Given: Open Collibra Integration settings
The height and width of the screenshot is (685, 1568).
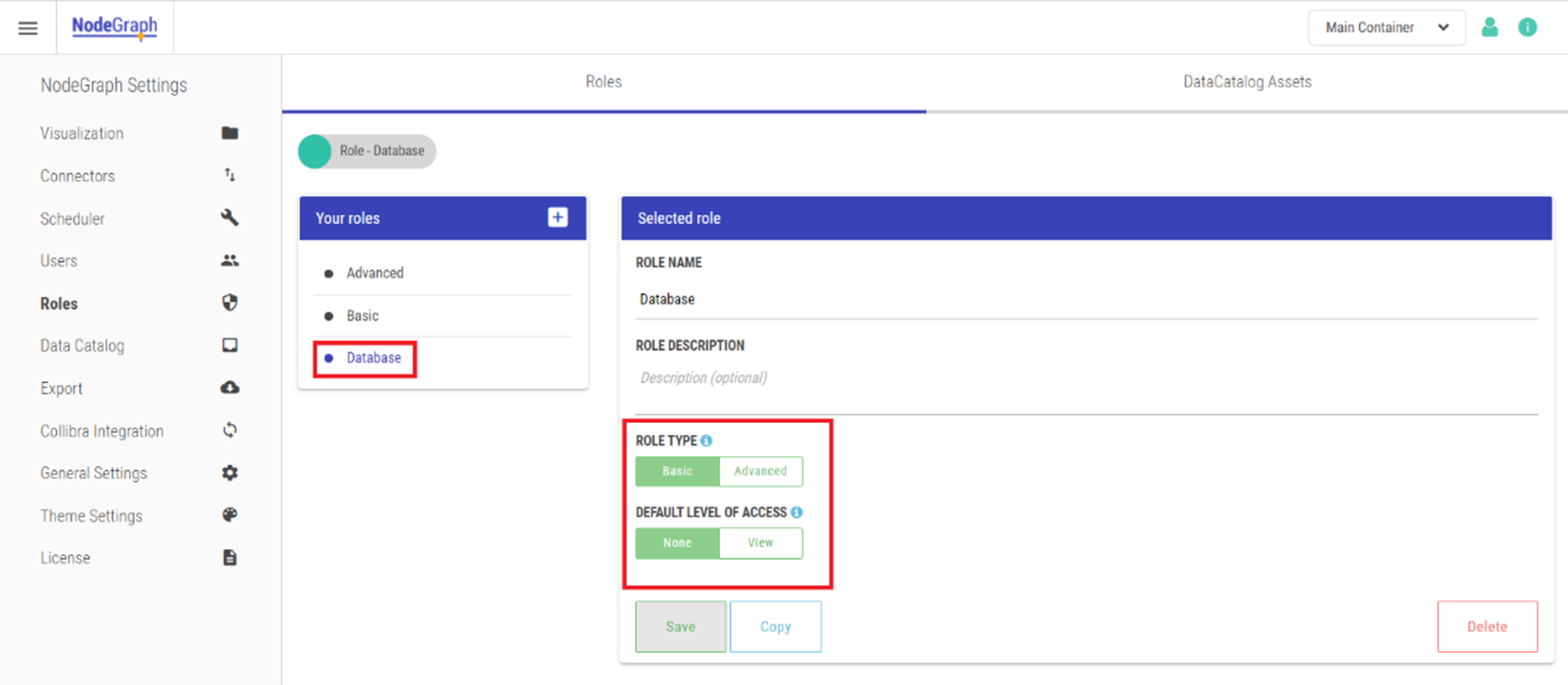Looking at the screenshot, I should tap(102, 431).
